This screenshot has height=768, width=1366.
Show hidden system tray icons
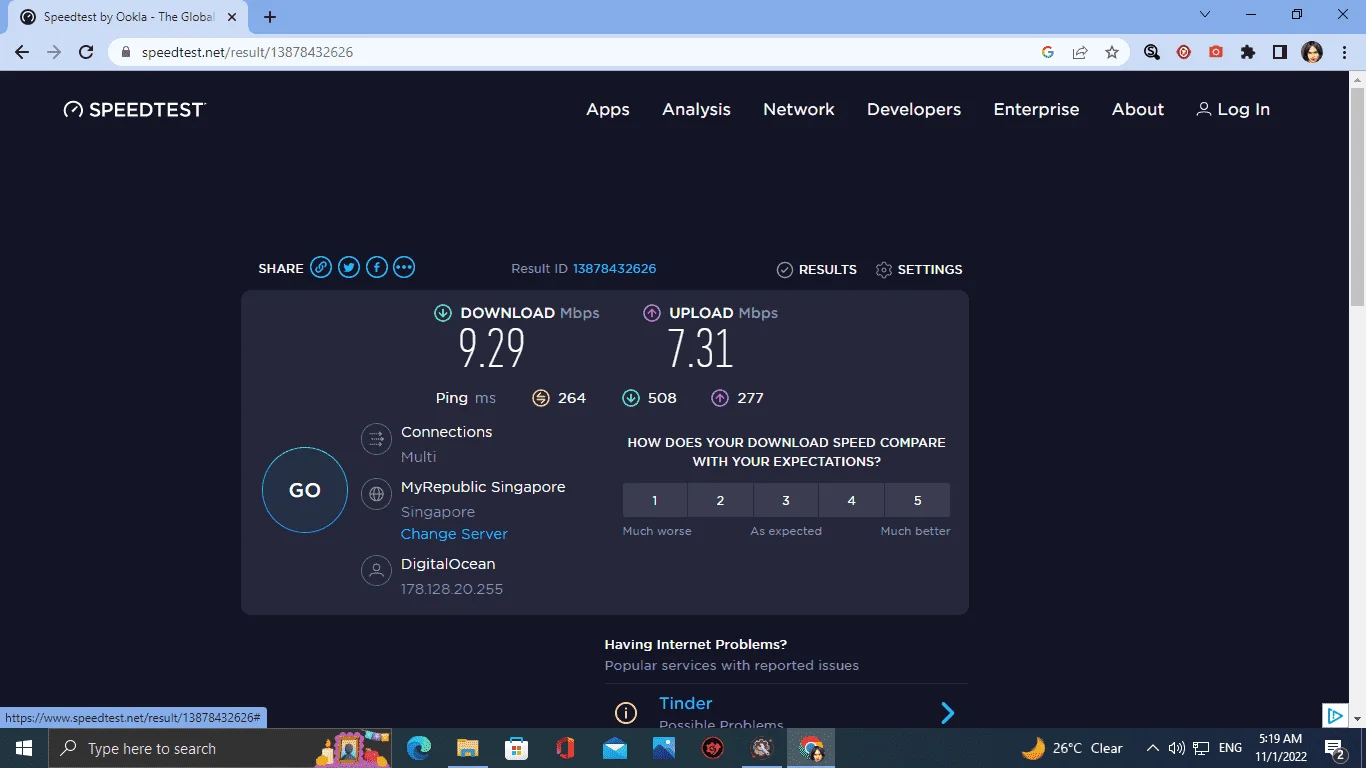(1152, 748)
